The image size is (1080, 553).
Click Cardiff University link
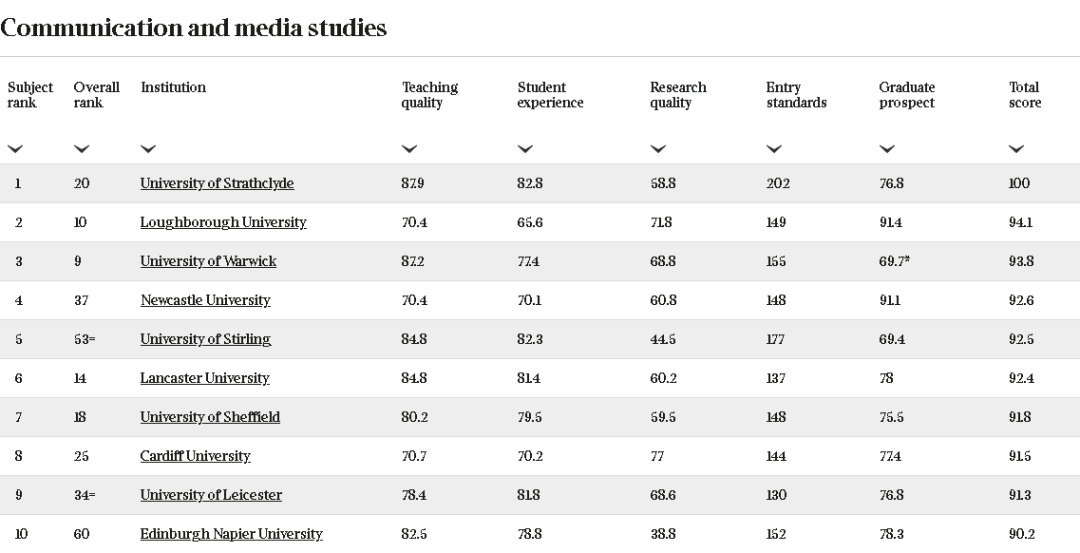(x=195, y=456)
